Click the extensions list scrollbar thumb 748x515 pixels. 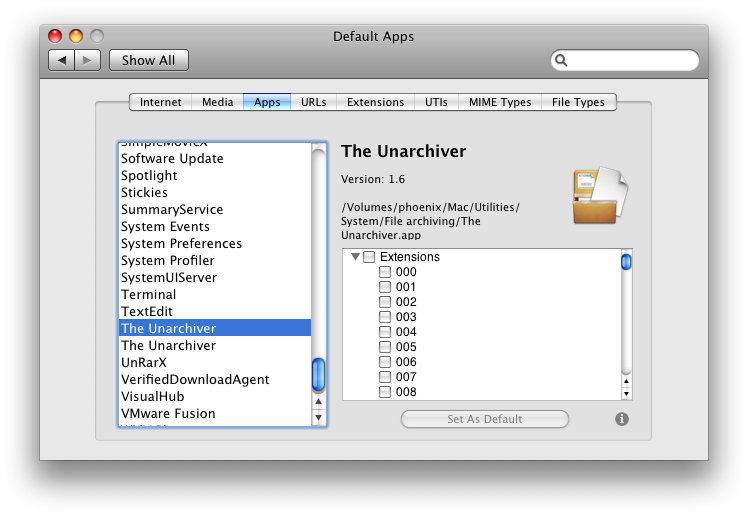click(626, 262)
